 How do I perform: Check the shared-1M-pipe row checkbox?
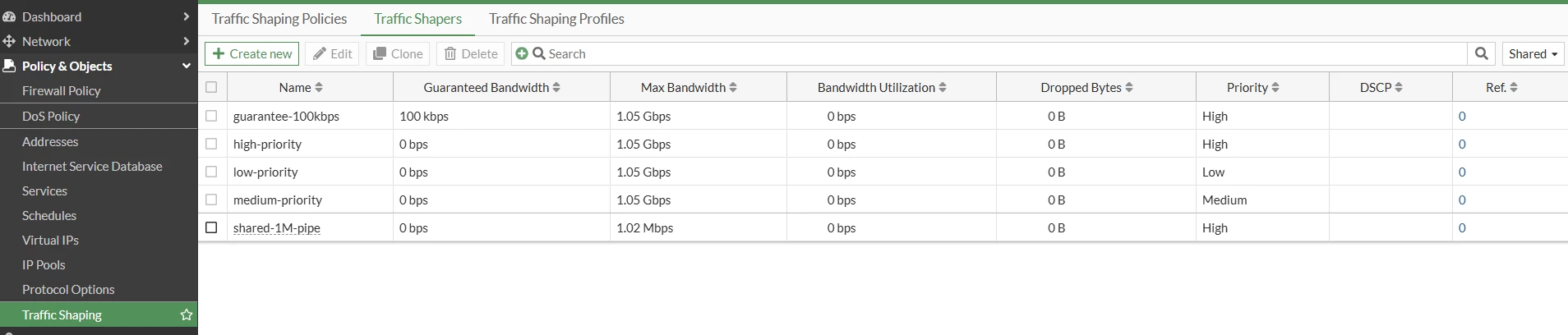211,227
